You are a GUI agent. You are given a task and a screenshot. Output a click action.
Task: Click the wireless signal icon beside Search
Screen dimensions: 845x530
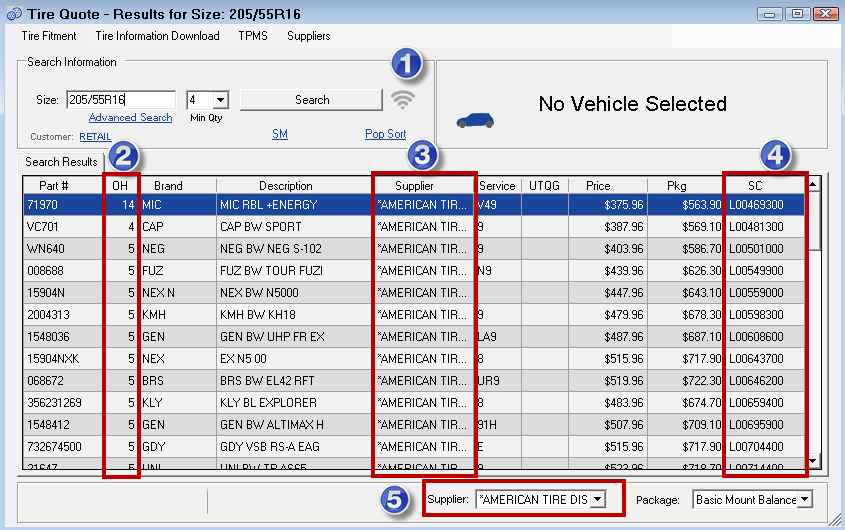tap(403, 100)
